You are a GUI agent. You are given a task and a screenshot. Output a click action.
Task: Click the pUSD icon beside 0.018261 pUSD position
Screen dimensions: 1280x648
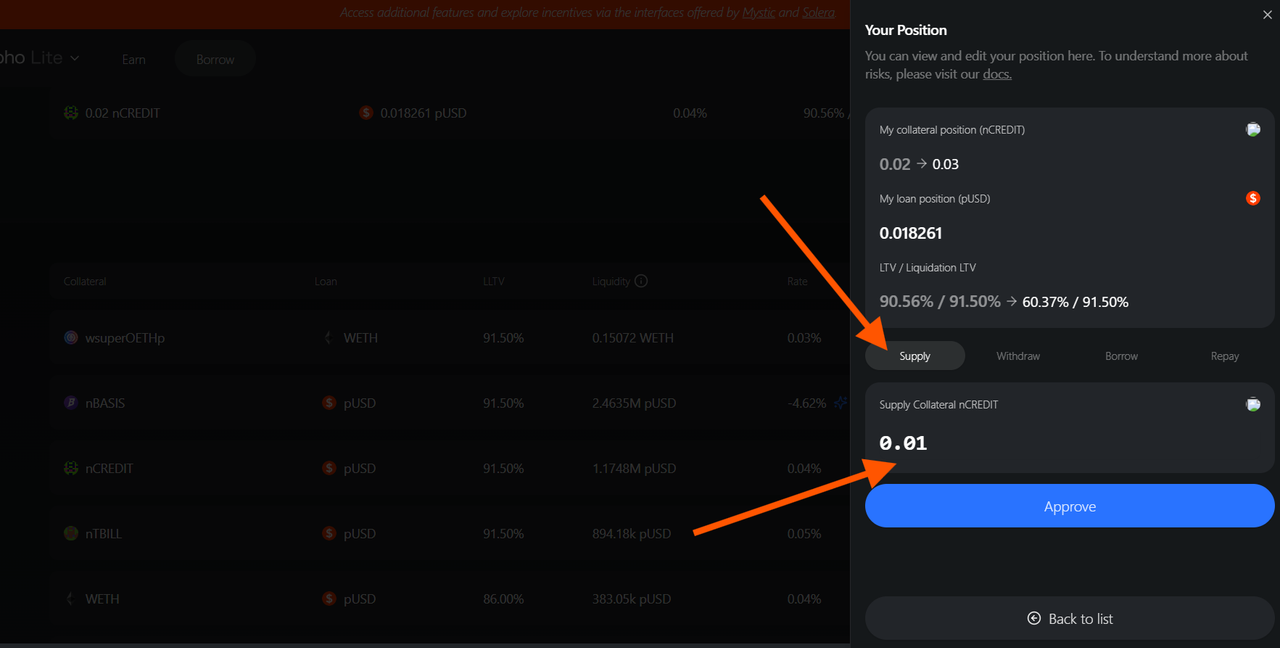click(x=366, y=113)
